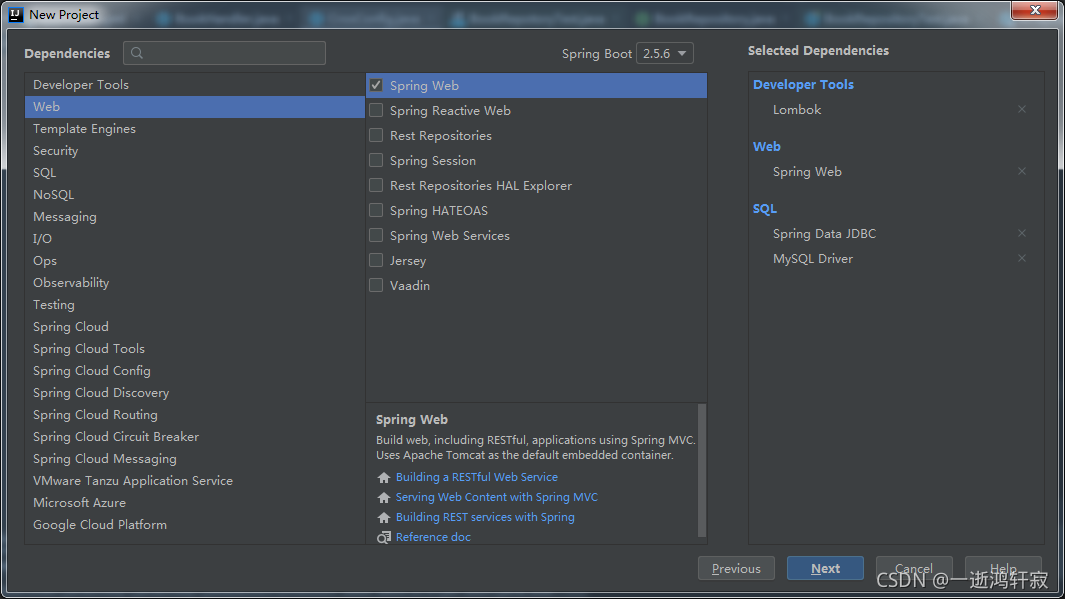Click Lombok in Selected Dependencies
The image size is (1065, 599).
[797, 109]
